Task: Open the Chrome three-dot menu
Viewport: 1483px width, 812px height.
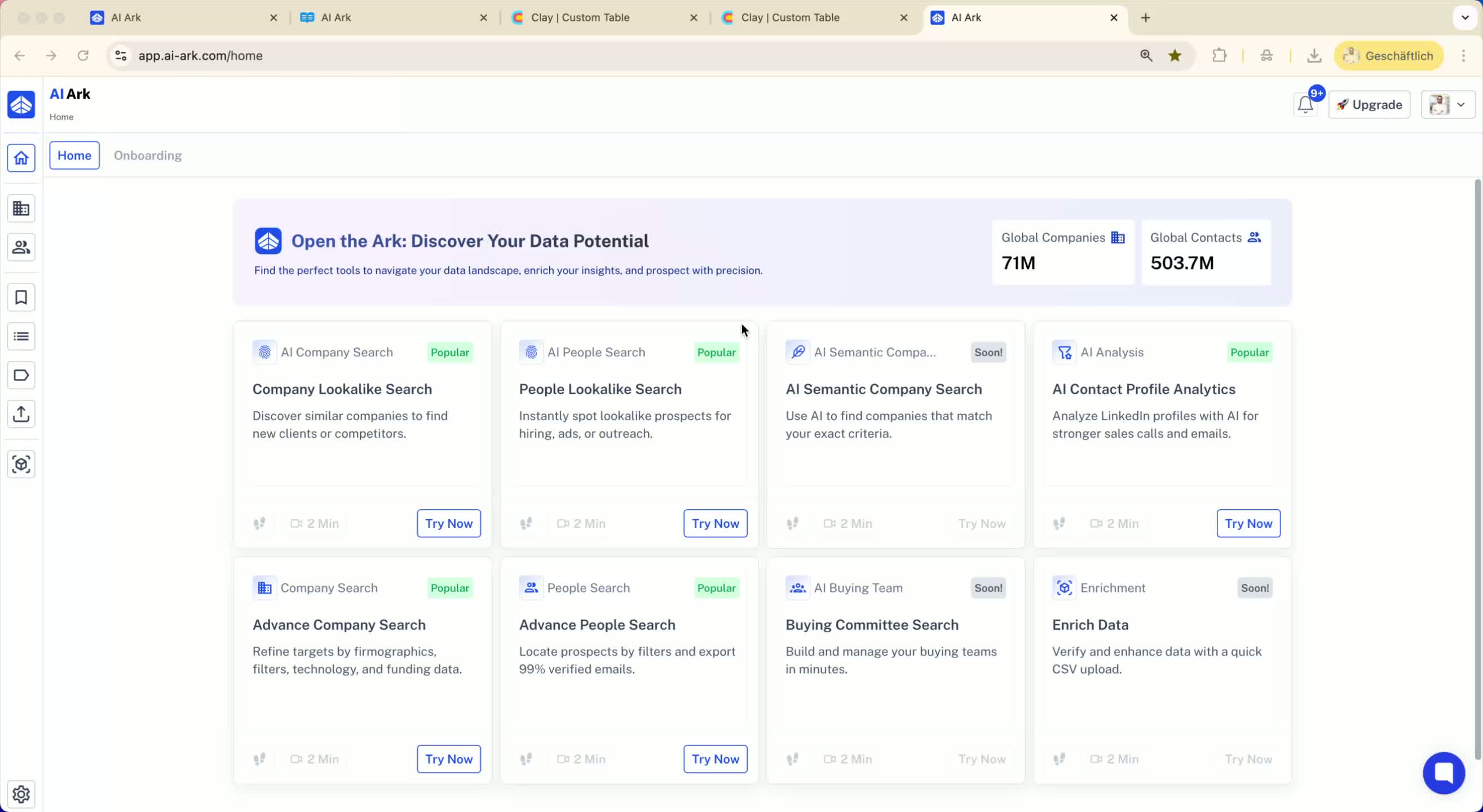Action: click(x=1463, y=56)
